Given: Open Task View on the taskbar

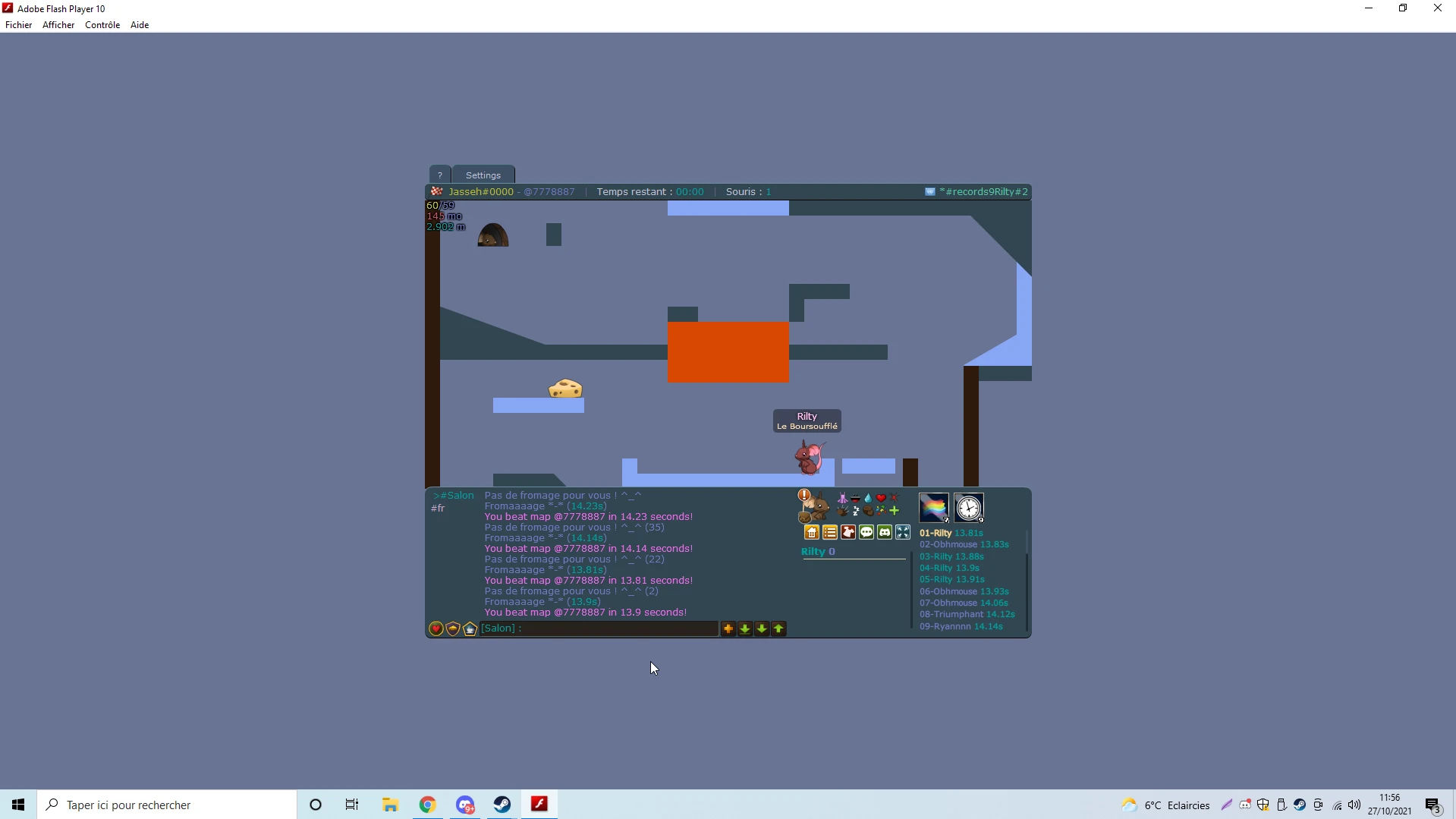Looking at the screenshot, I should (352, 805).
